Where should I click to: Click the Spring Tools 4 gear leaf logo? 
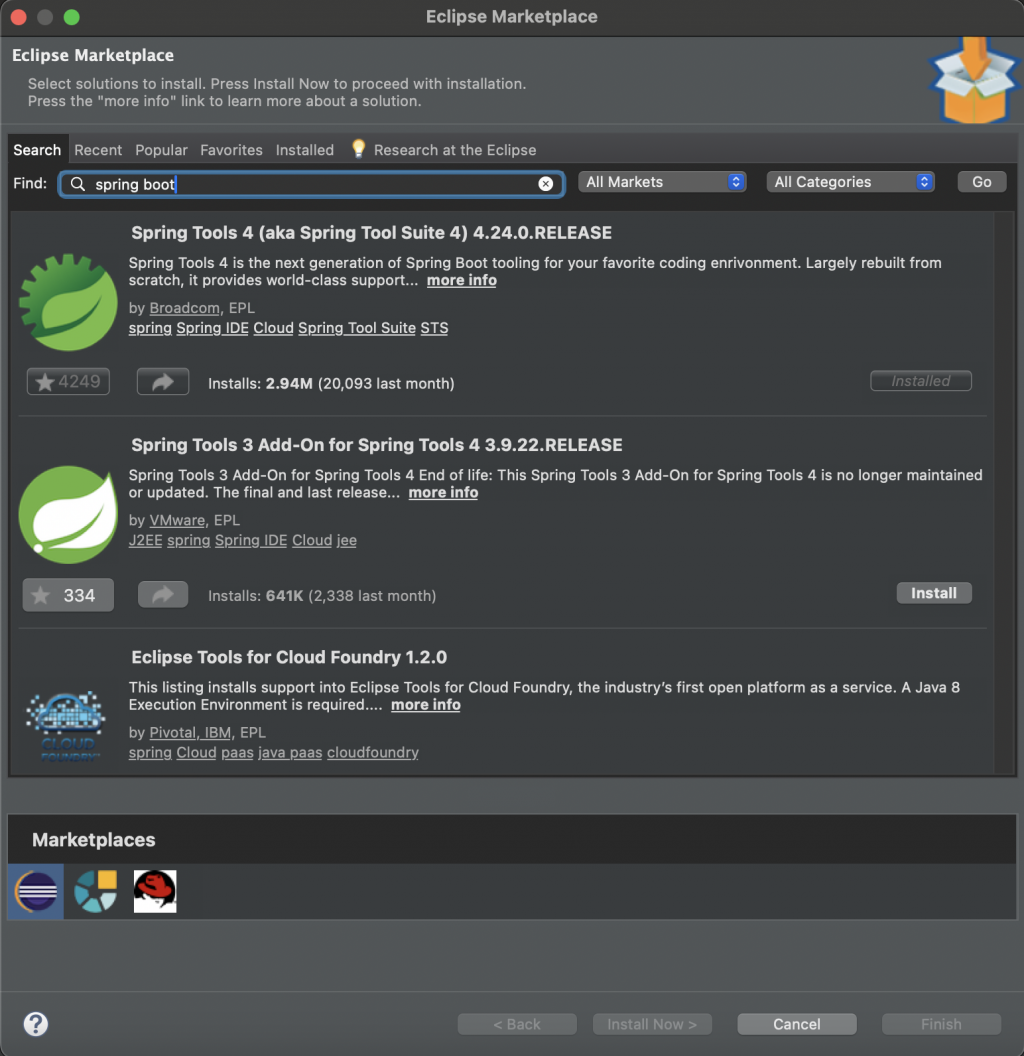click(x=68, y=302)
